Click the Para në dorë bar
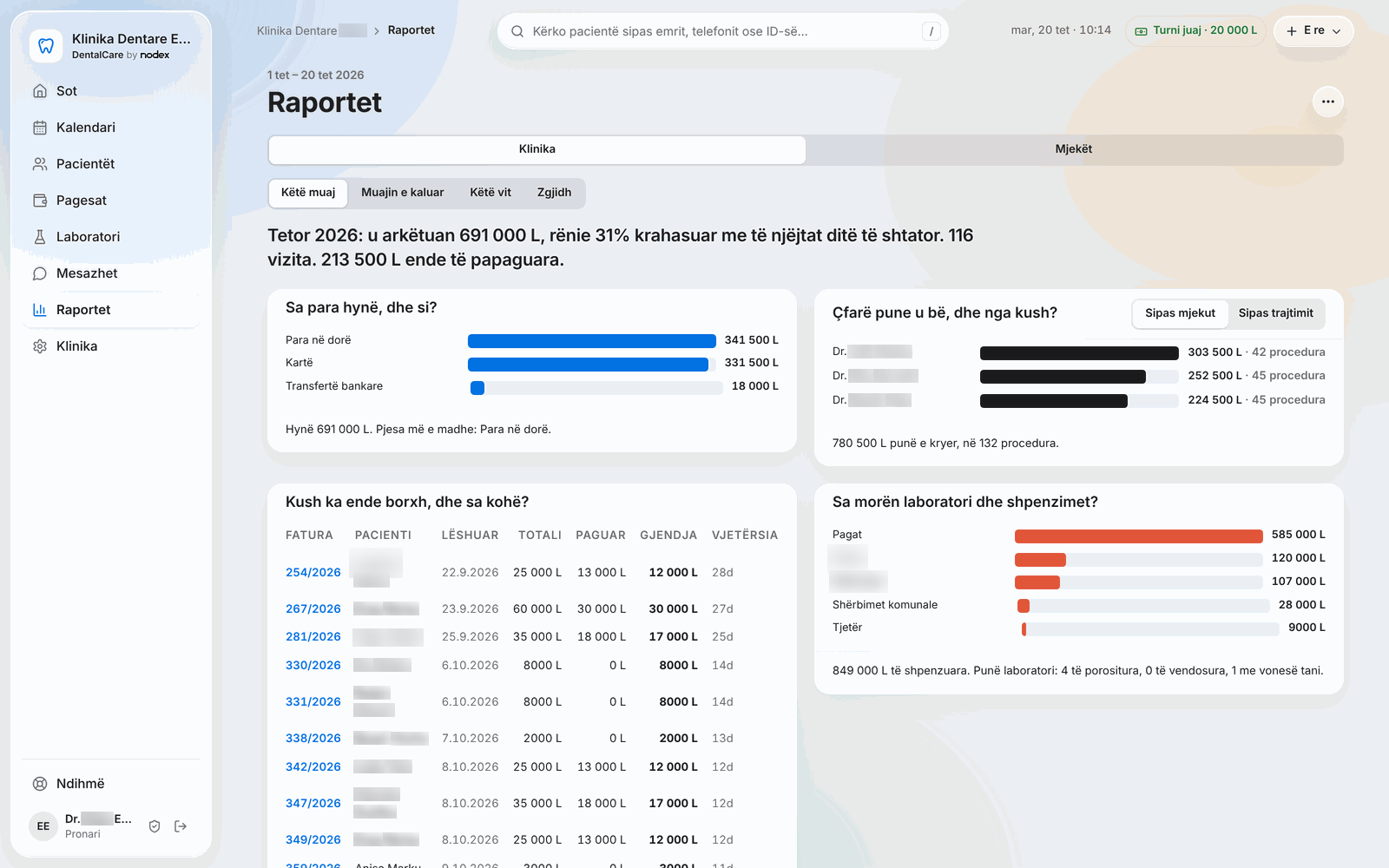Viewport: 1389px width, 868px height. [592, 341]
